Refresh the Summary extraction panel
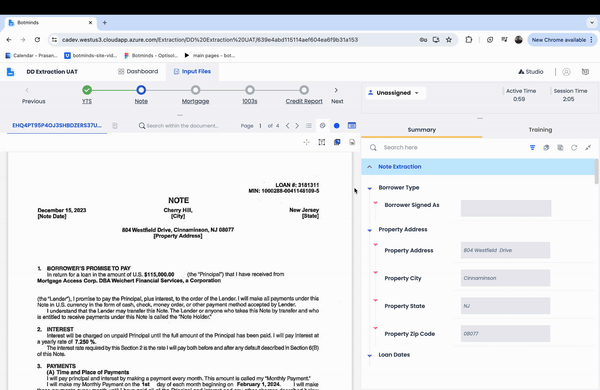Screen dimensions: 600x390 click(x=574, y=147)
